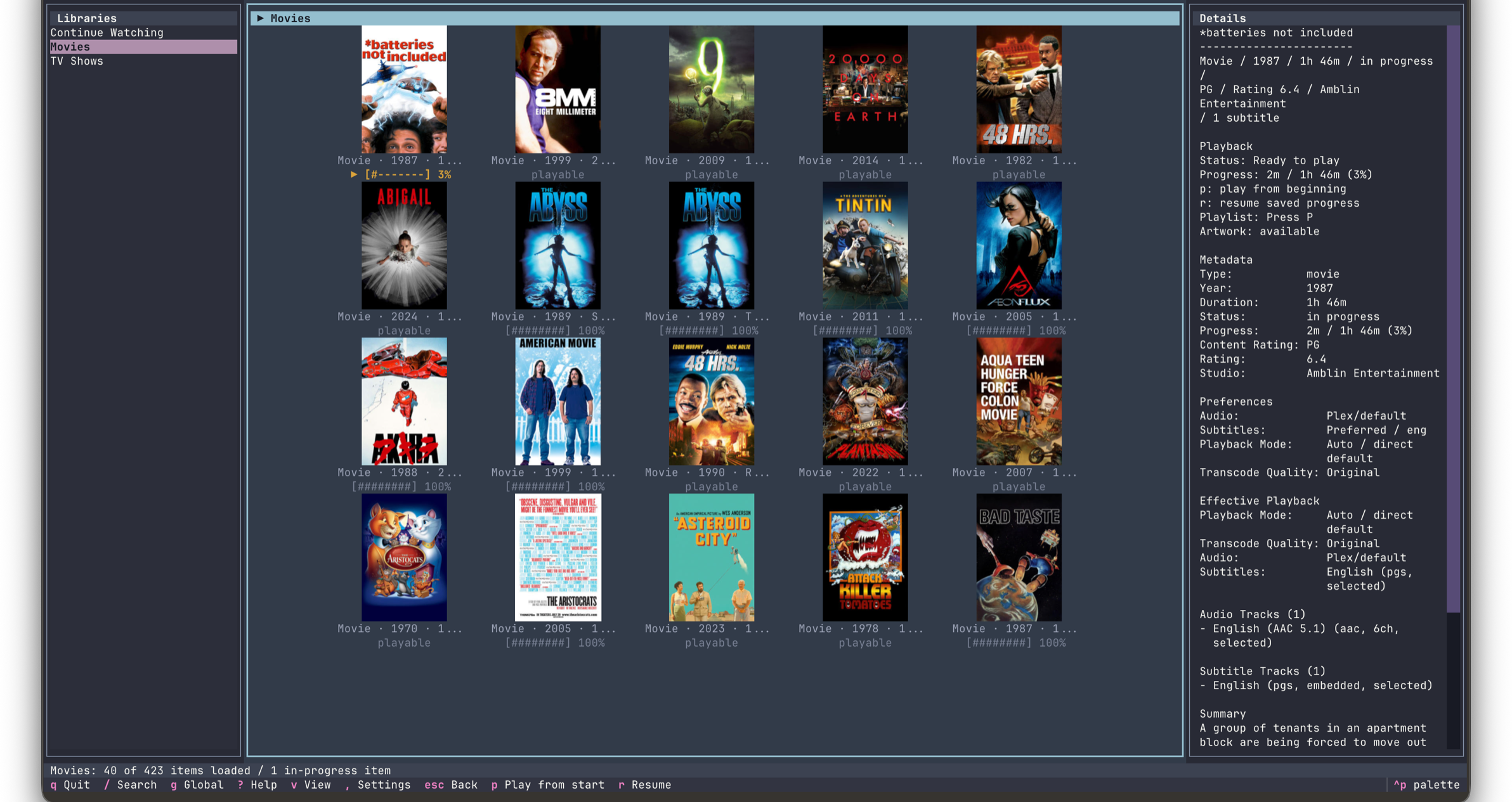Select the Aqua Teen Hunger Force poster

point(1019,401)
